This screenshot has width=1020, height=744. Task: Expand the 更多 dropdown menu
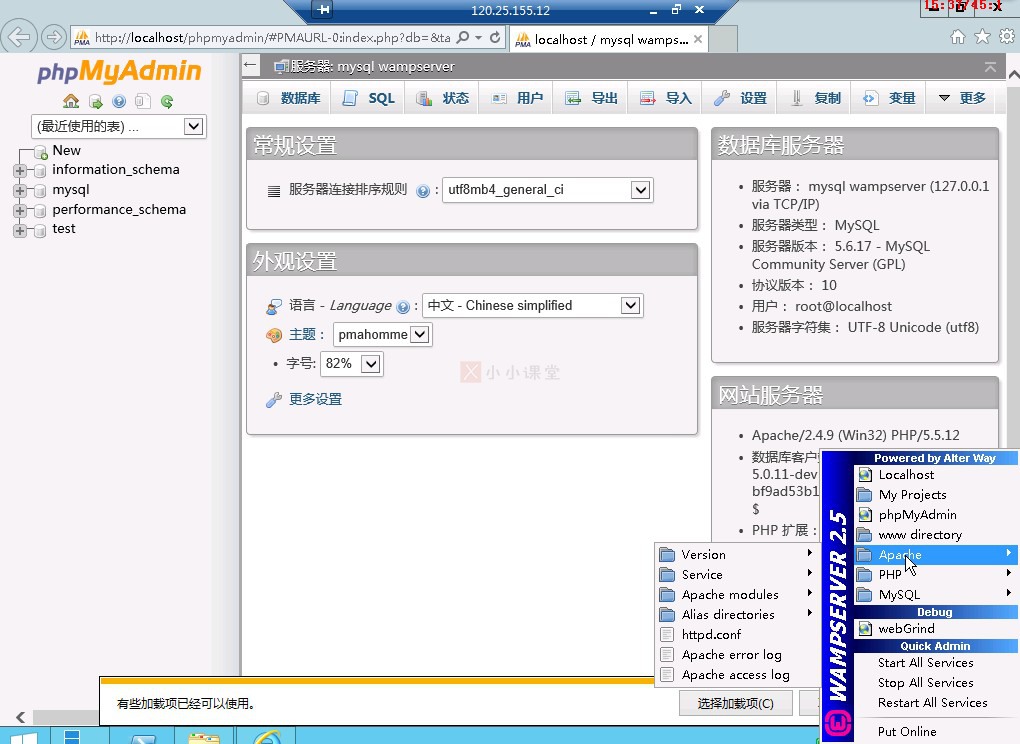coord(963,98)
